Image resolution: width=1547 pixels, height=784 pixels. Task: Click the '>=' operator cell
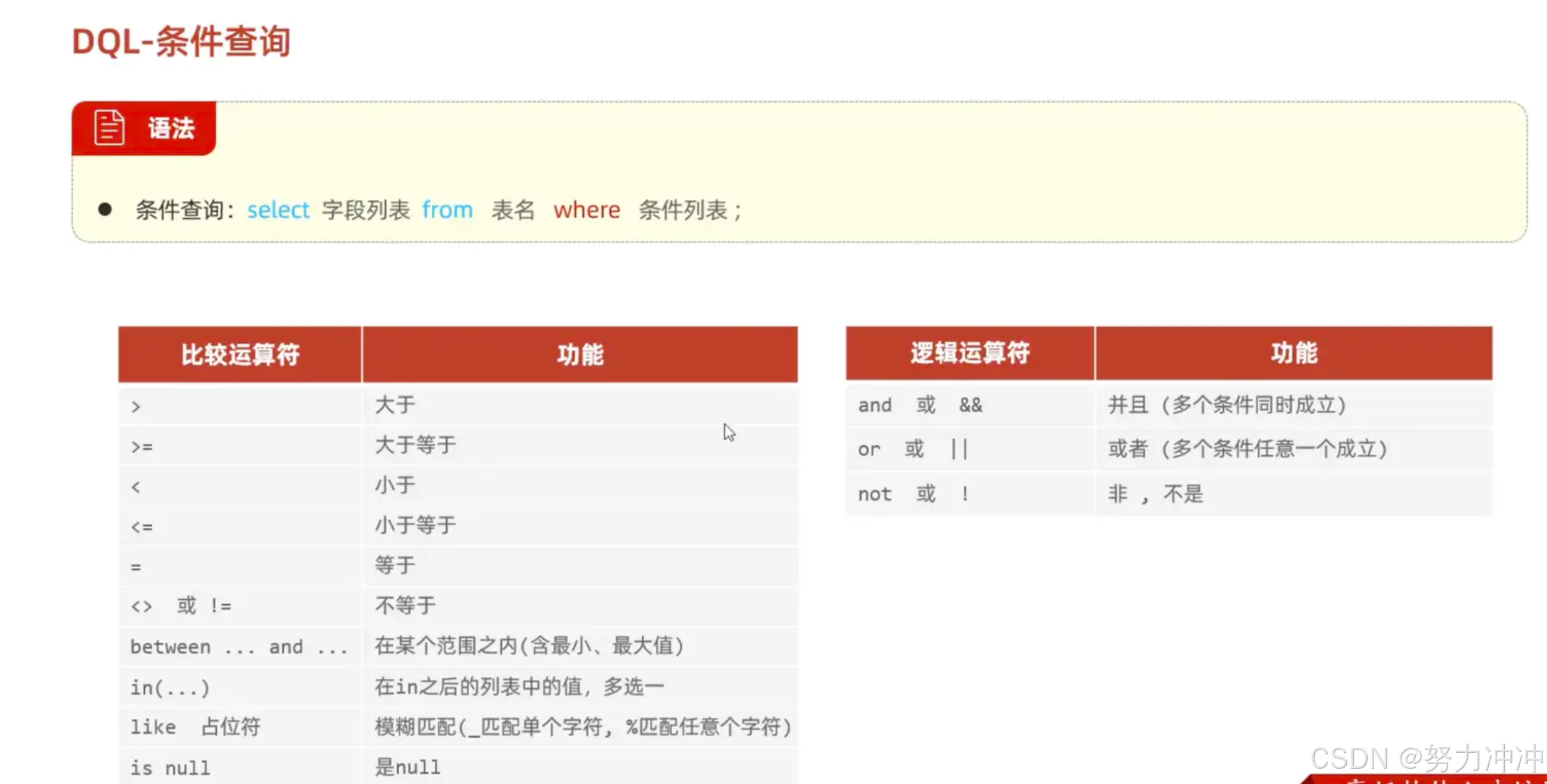(x=142, y=447)
